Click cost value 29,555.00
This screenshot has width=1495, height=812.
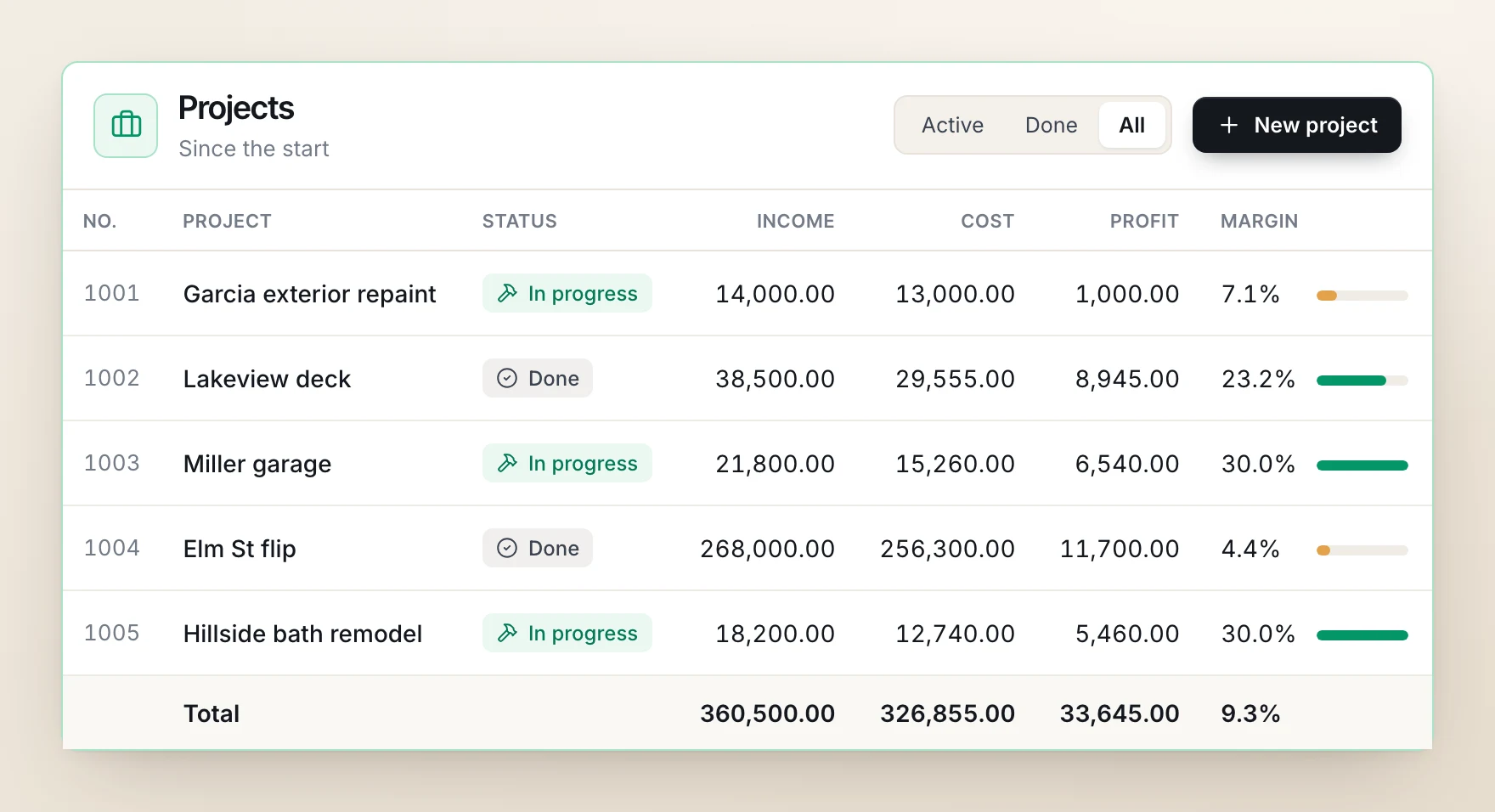click(955, 379)
